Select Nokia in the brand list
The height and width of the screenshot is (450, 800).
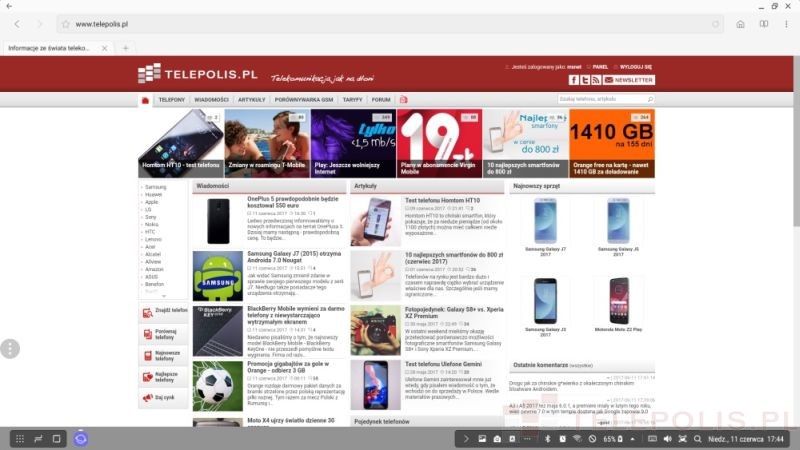click(x=152, y=224)
